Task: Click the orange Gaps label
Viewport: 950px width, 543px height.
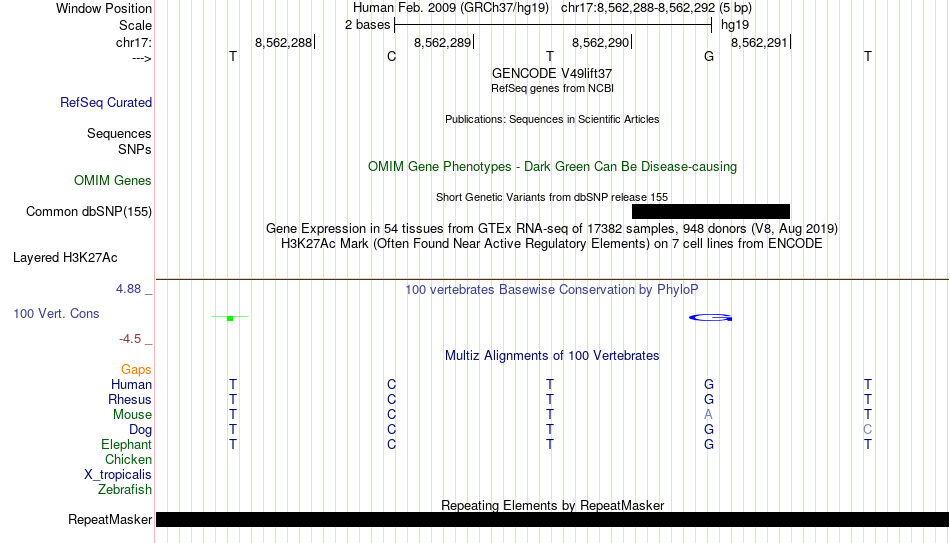Action: point(136,370)
